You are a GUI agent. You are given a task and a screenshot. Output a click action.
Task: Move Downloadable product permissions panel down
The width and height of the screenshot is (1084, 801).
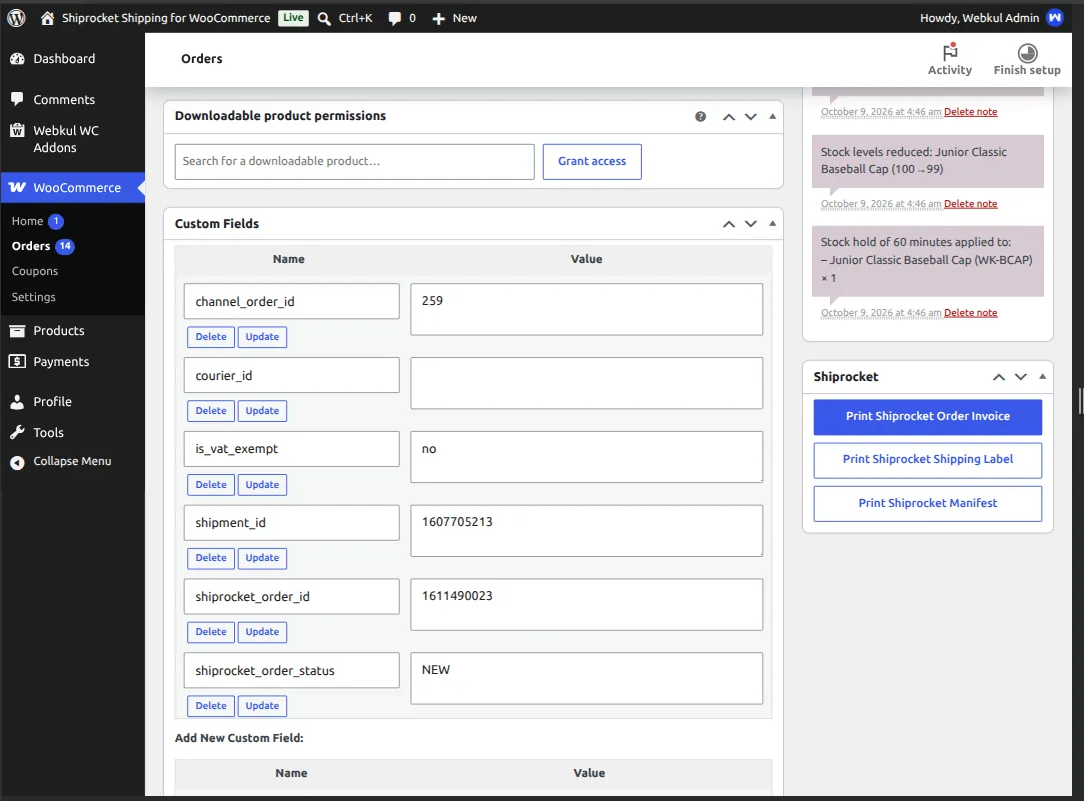(x=751, y=117)
